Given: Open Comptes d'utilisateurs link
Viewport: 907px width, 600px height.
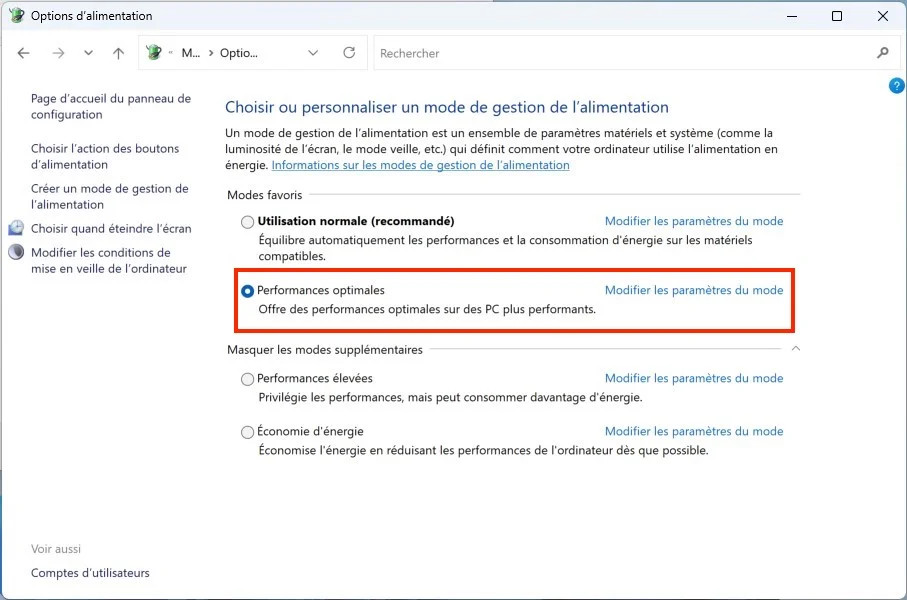Looking at the screenshot, I should [x=90, y=573].
